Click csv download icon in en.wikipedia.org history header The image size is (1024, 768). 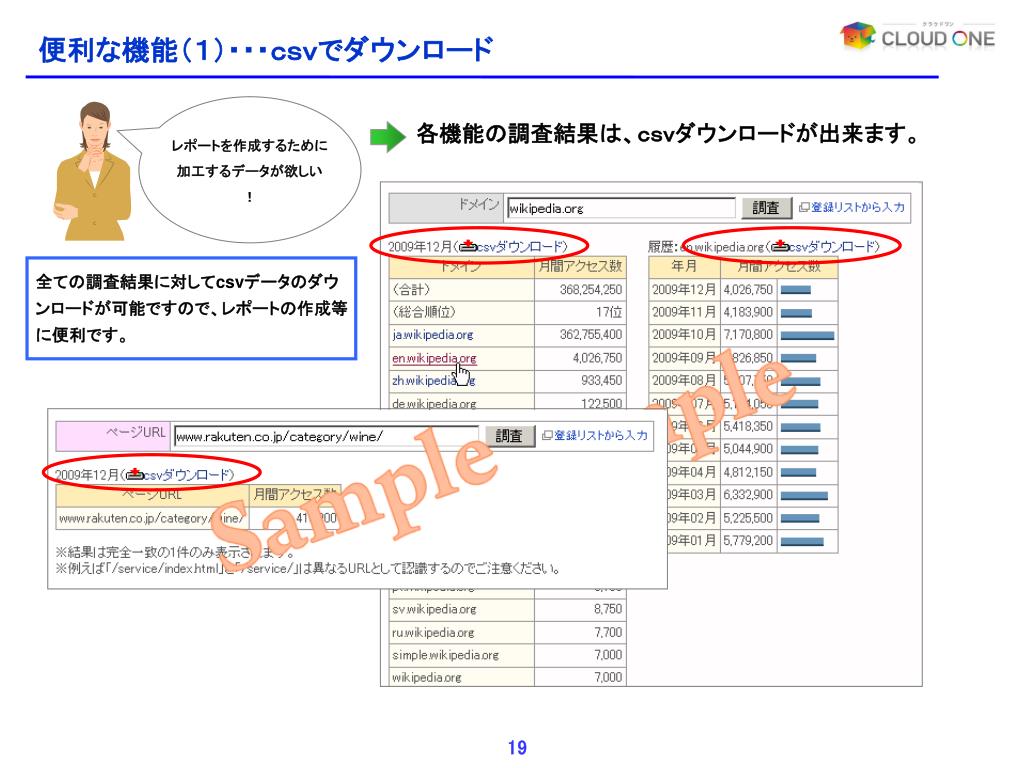[780, 246]
